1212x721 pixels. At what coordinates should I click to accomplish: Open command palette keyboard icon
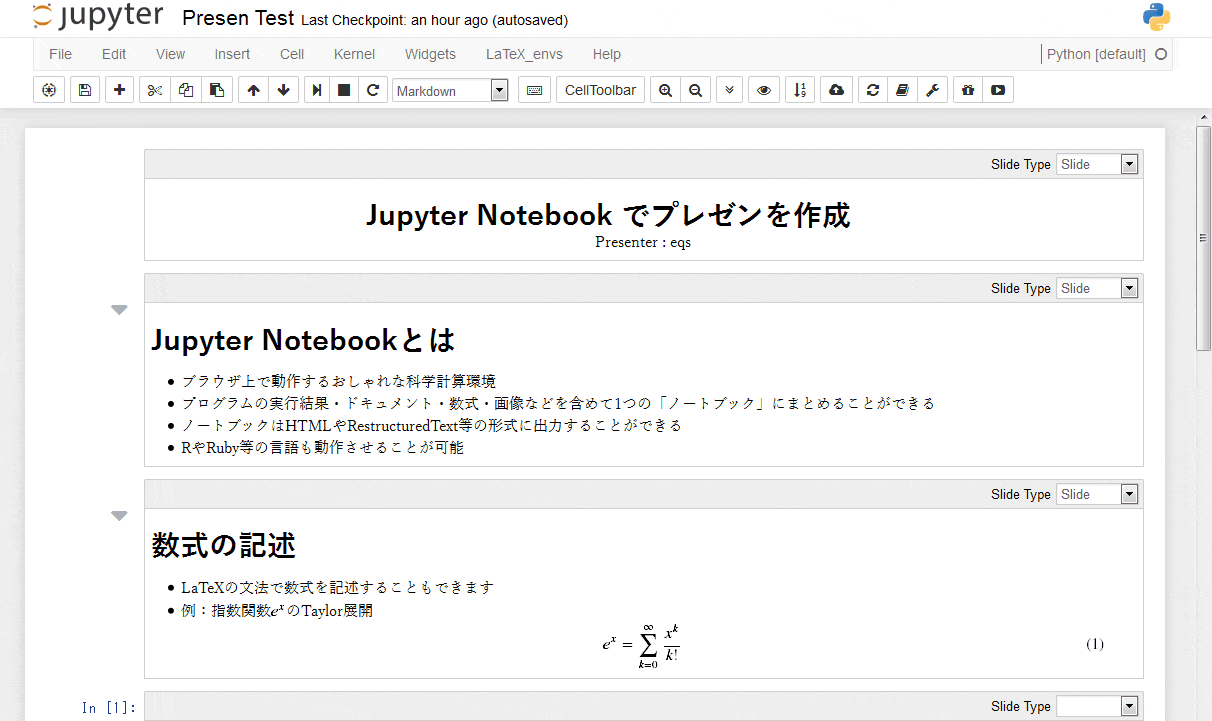click(534, 90)
